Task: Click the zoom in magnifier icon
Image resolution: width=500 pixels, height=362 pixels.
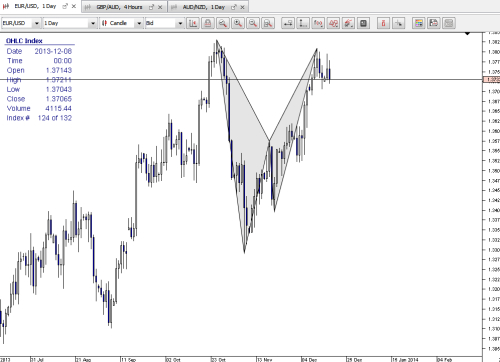Action: click(238, 23)
